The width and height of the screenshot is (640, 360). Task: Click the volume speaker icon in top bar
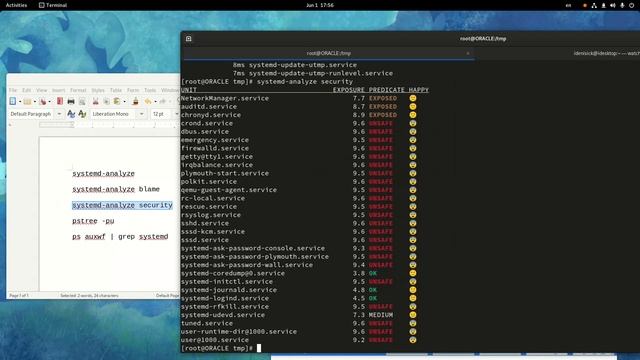point(613,5)
